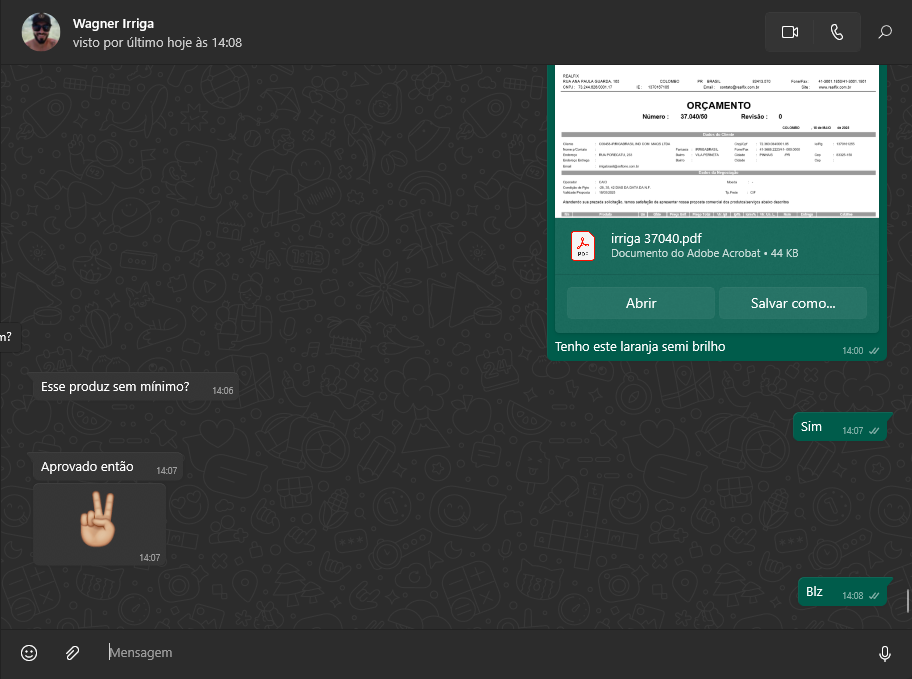Record a voice message with microphone

point(884,653)
